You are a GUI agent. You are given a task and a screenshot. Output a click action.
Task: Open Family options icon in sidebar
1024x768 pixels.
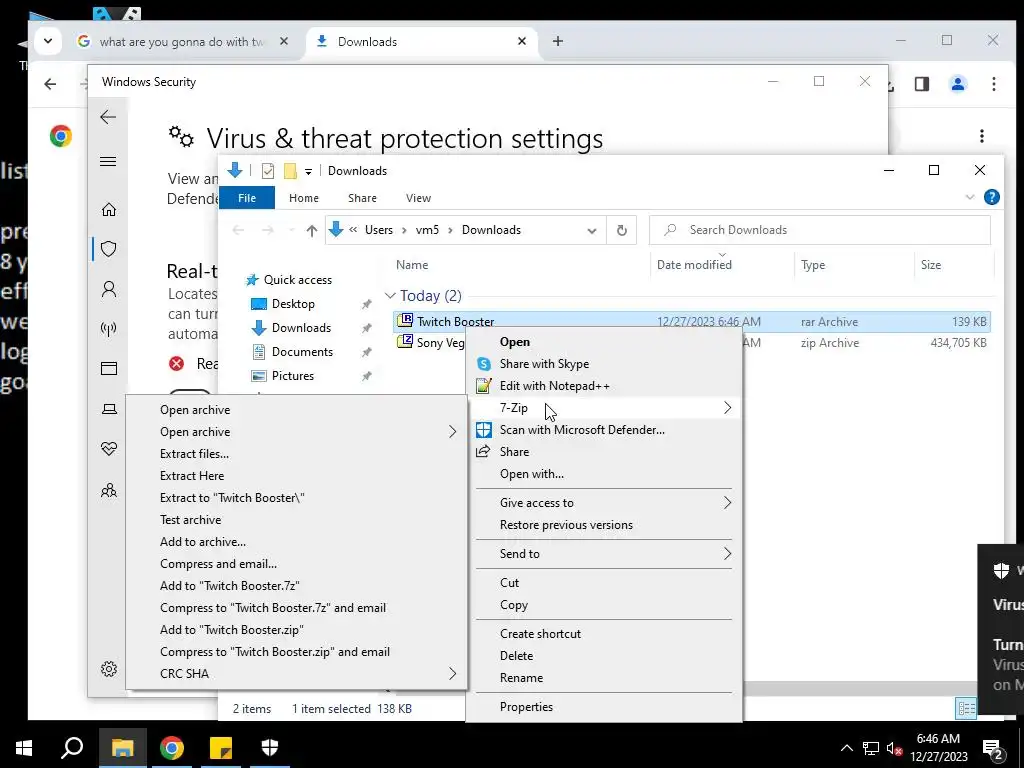(108, 490)
